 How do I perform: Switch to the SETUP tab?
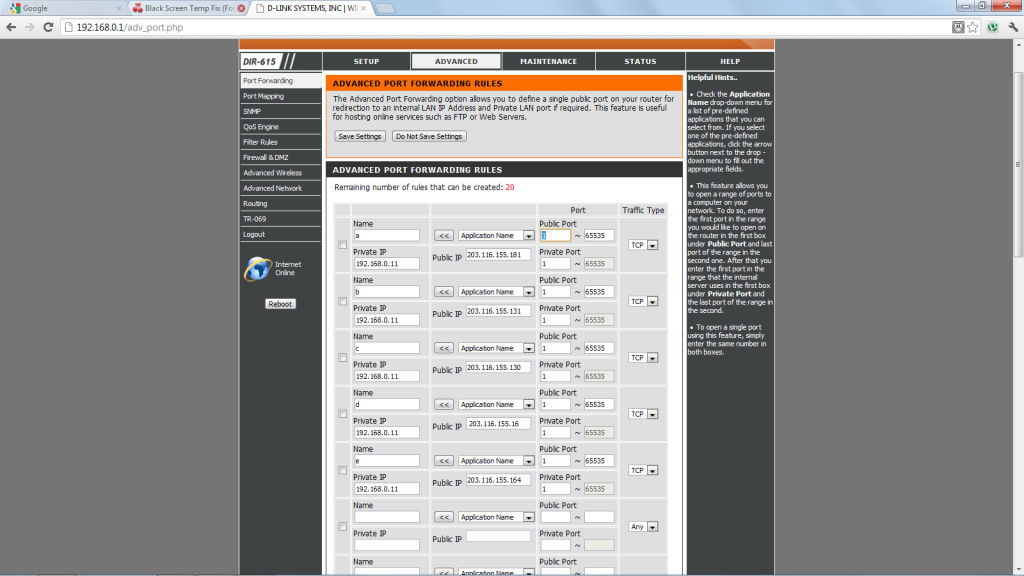point(366,61)
